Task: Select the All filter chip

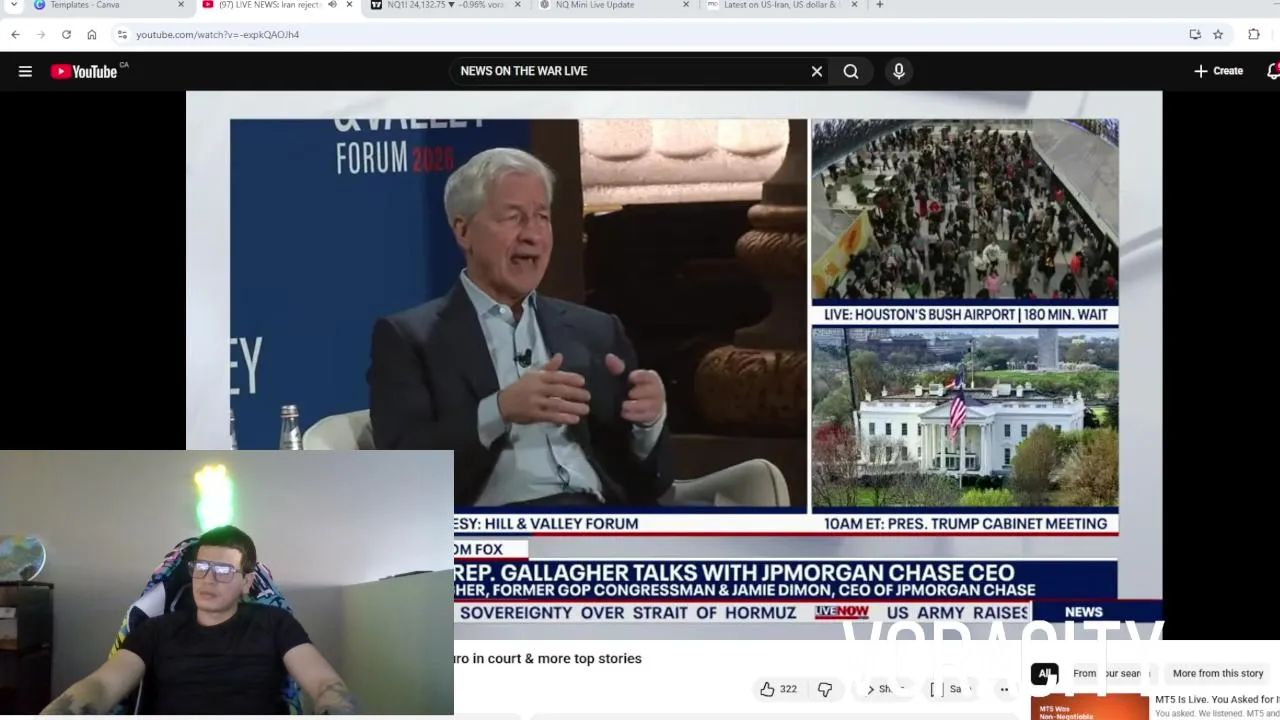Action: pos(1045,674)
